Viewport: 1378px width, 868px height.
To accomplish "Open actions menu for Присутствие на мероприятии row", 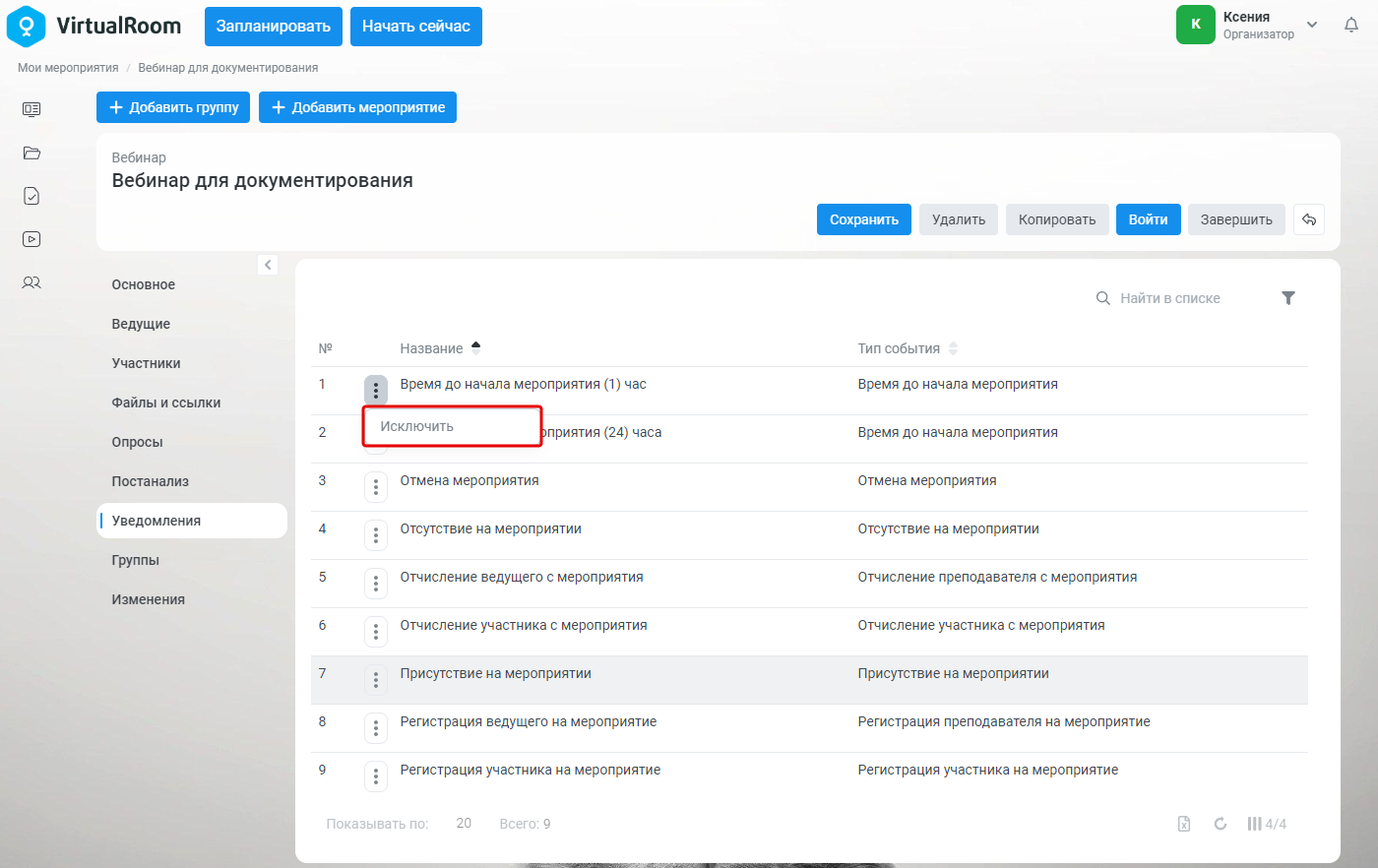I will pos(376,680).
